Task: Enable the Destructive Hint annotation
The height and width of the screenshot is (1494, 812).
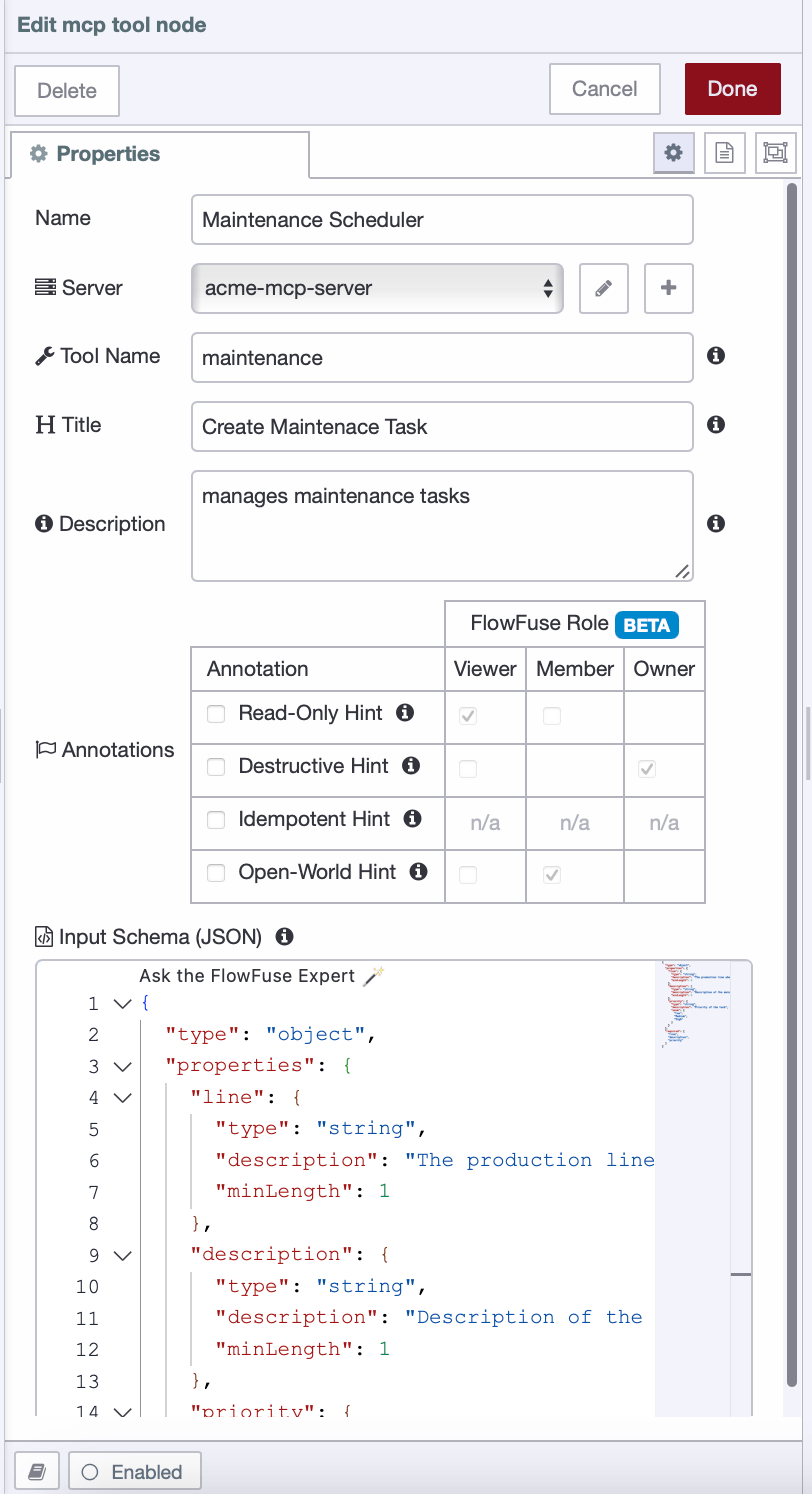Action: (216, 765)
